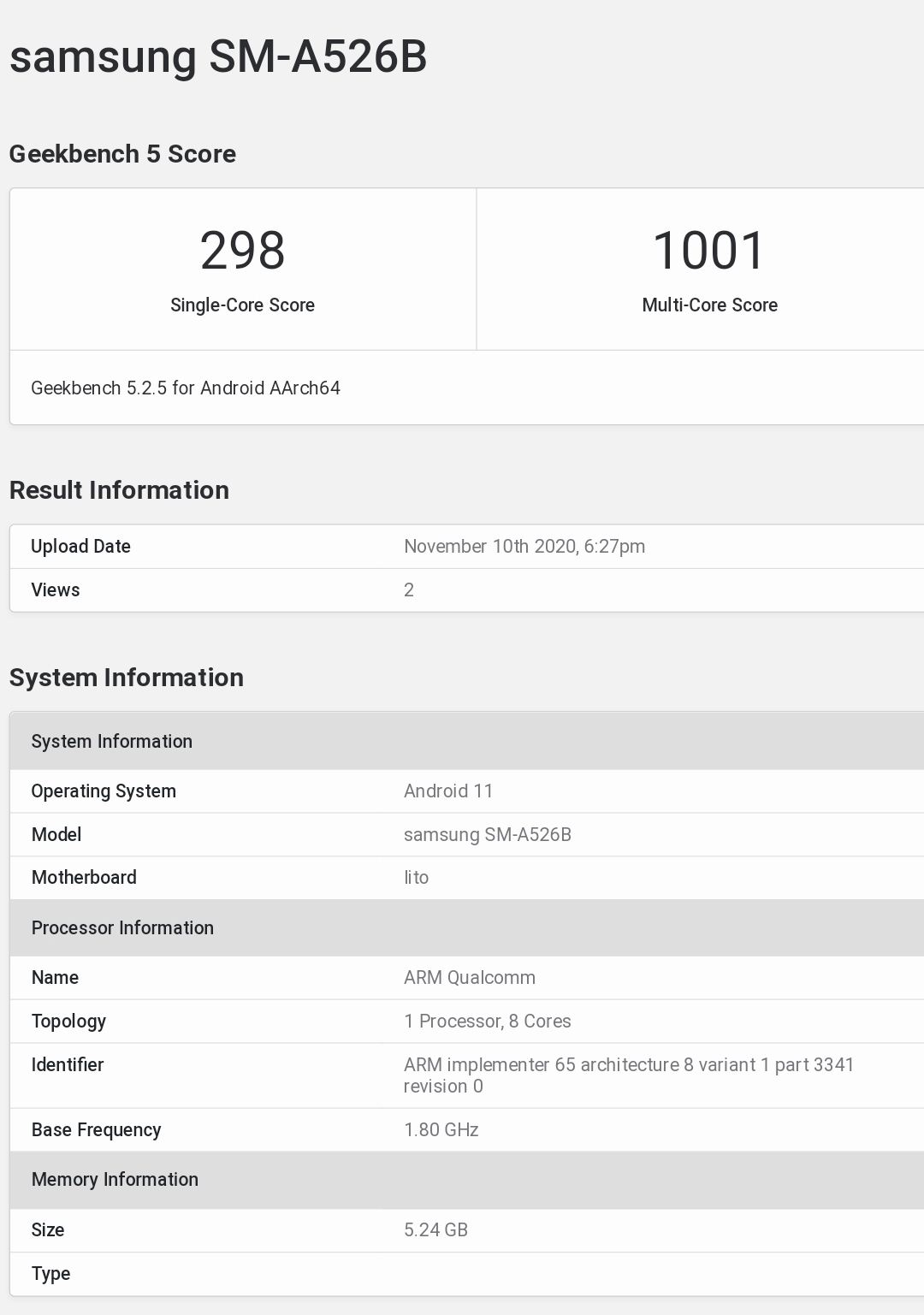Click the System Information section header row
The image size is (924, 1315).
tap(112, 742)
